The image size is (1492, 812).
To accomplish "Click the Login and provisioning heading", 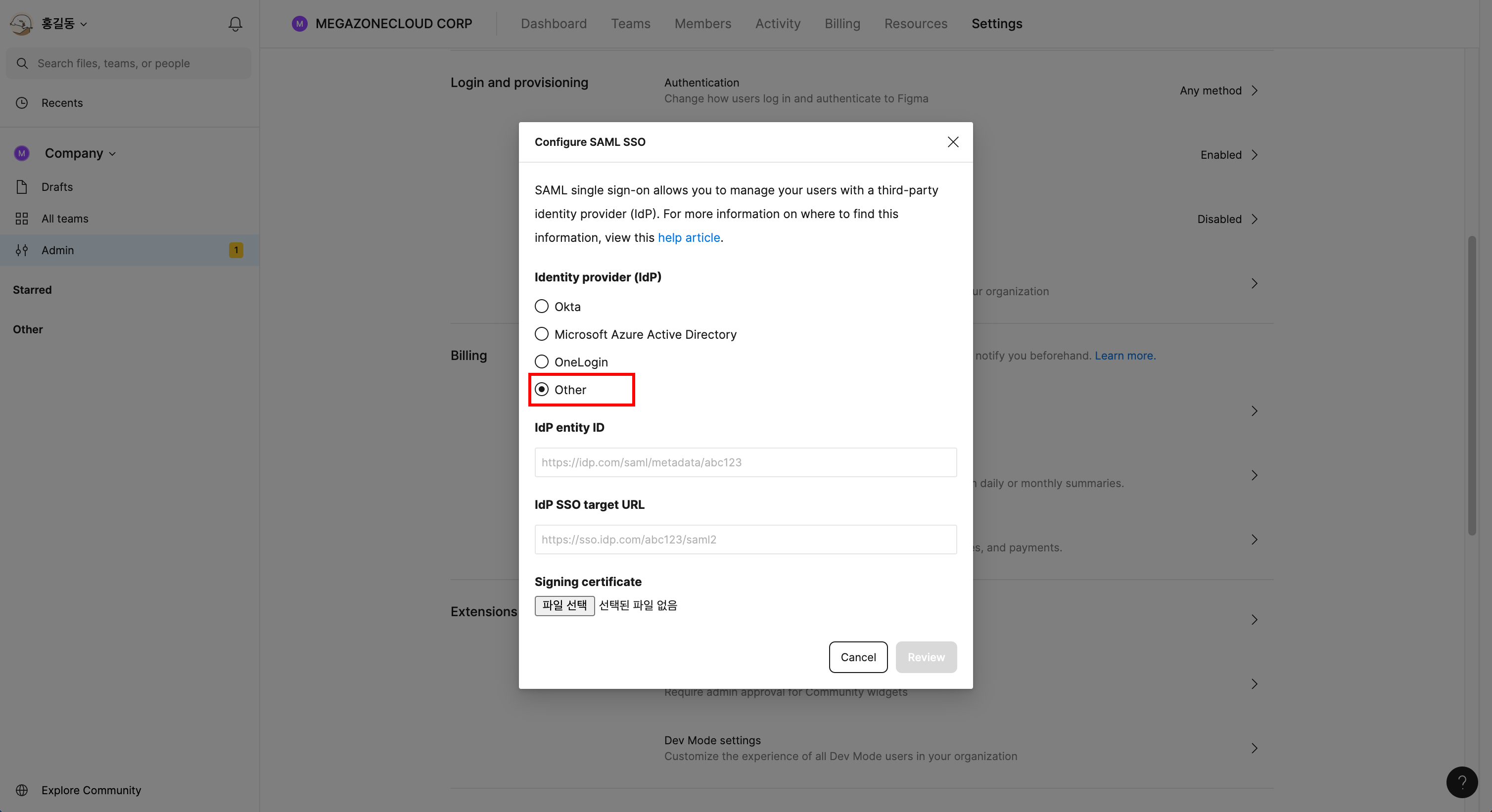I will tap(519, 82).
